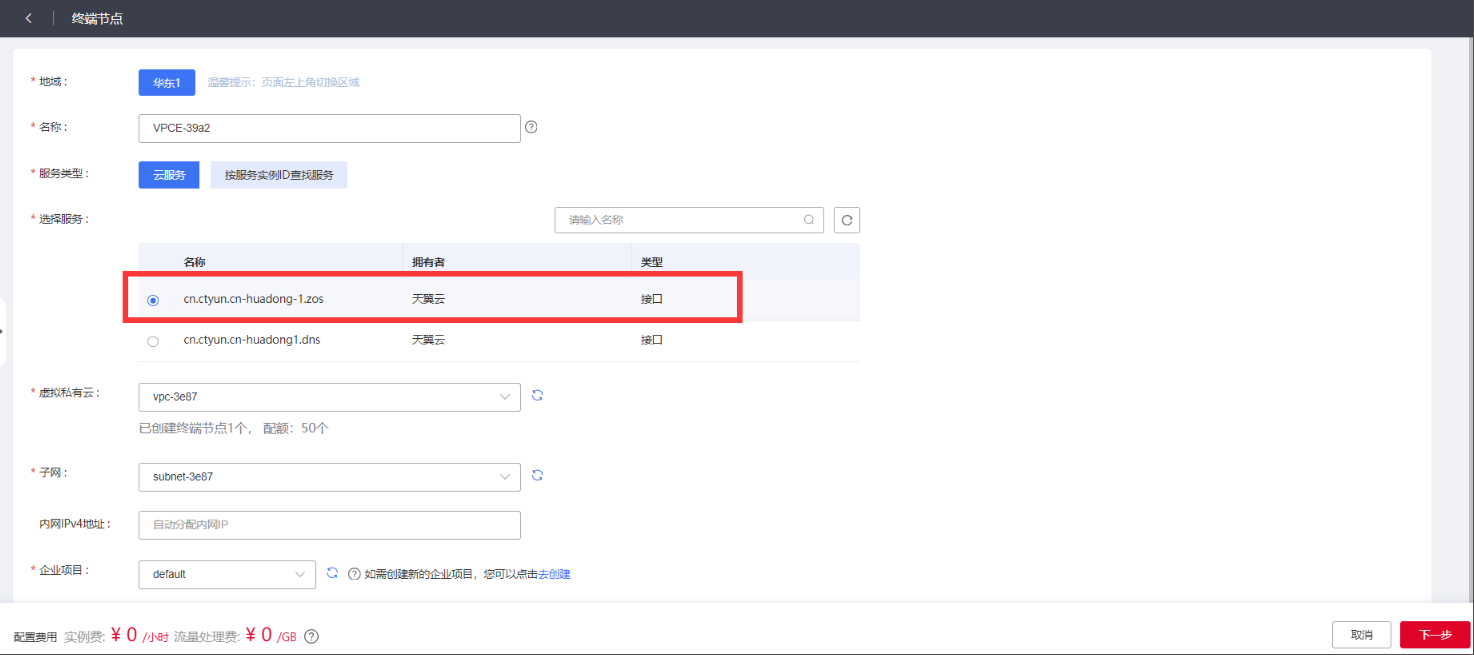1474x655 pixels.
Task: Open the 去创建 link
Action: coord(554,574)
